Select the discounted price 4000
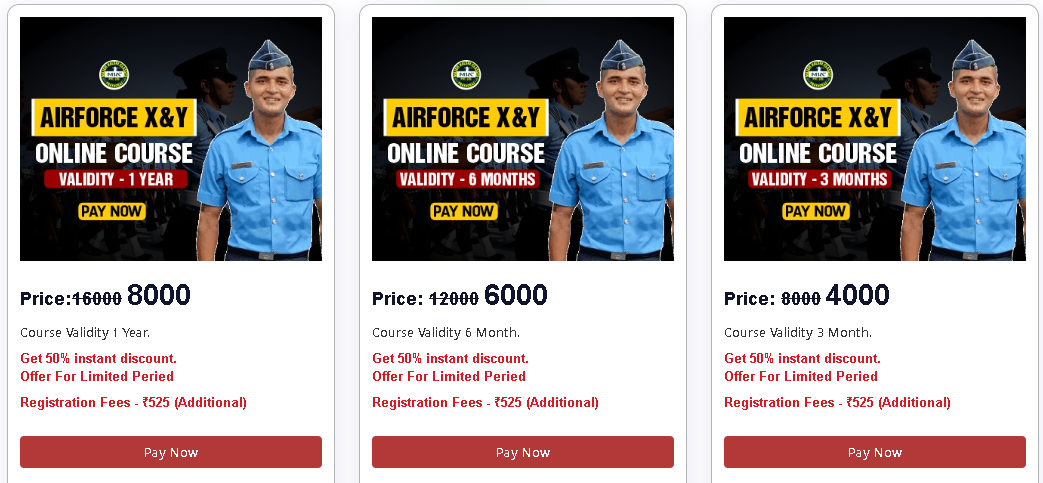 click(857, 295)
